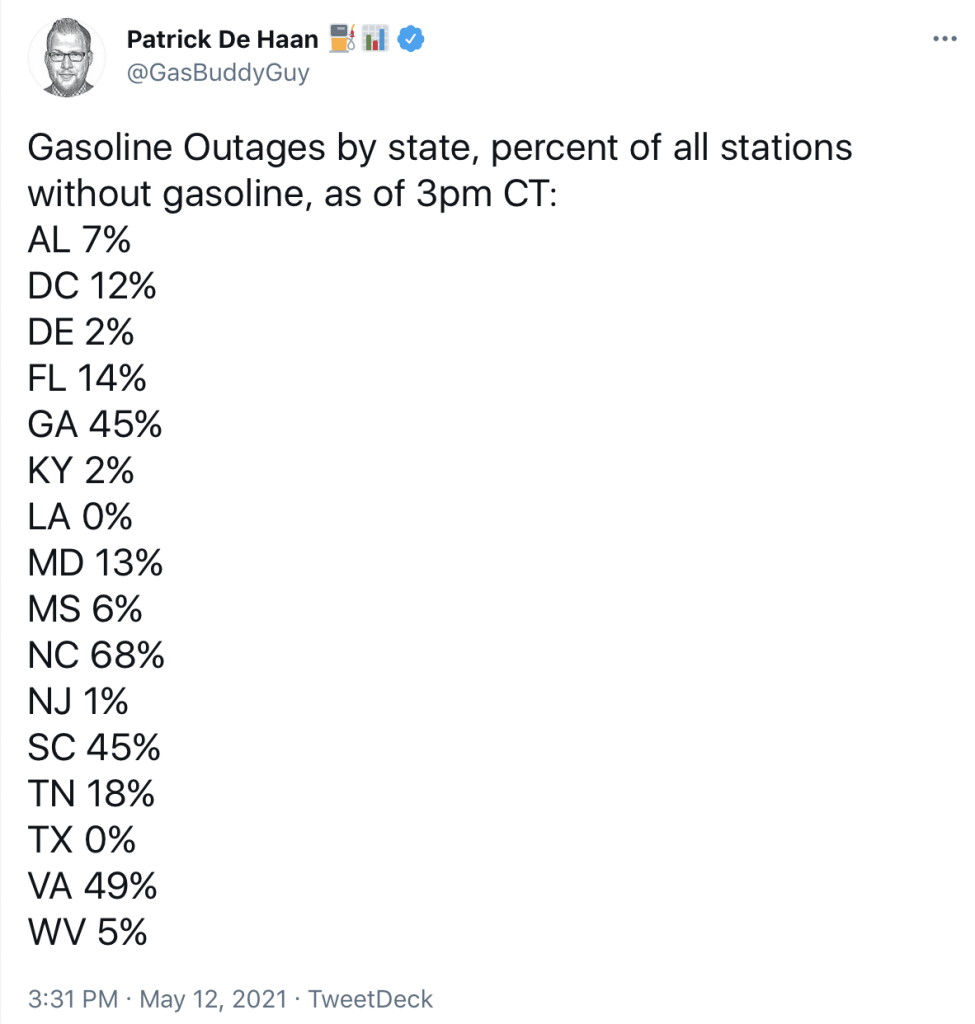Open the TweetDeck source link
Viewport: 975px width, 1024px height.
coord(370,999)
